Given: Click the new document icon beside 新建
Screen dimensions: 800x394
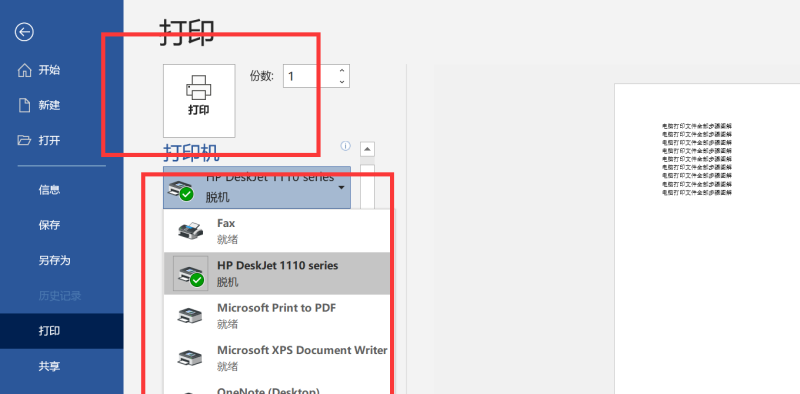Looking at the screenshot, I should 24,105.
